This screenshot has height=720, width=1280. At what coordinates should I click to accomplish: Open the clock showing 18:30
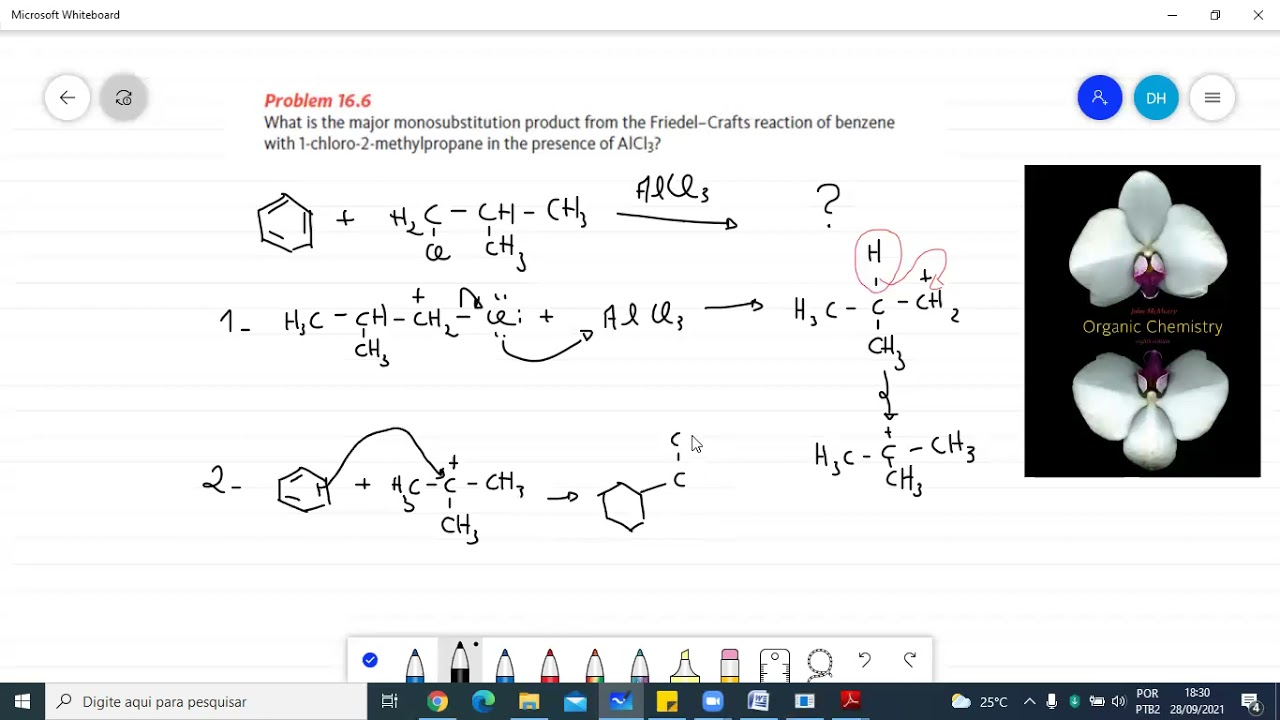pyautogui.click(x=1197, y=701)
